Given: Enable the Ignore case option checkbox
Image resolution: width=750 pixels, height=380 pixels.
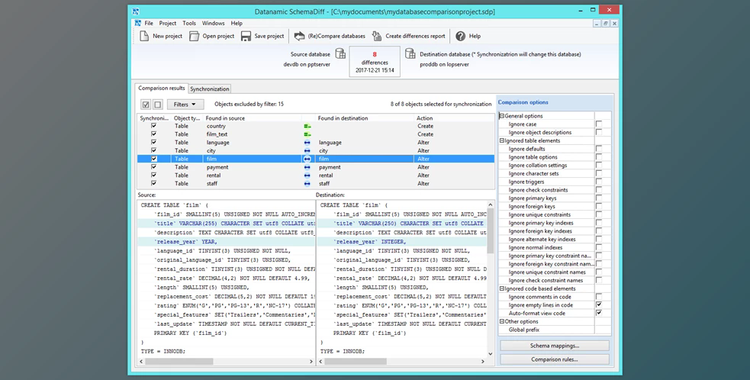Looking at the screenshot, I should (x=598, y=124).
